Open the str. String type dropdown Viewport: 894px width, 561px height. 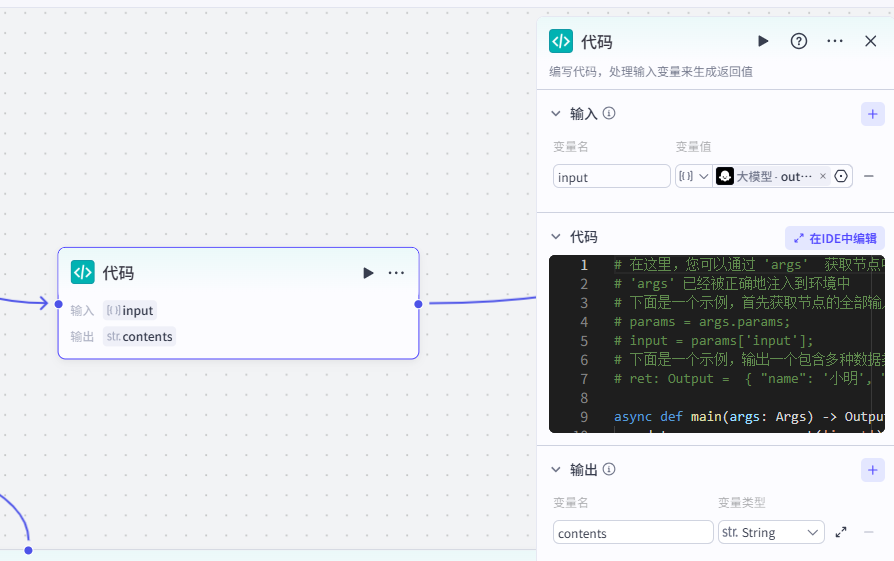pyautogui.click(x=771, y=532)
